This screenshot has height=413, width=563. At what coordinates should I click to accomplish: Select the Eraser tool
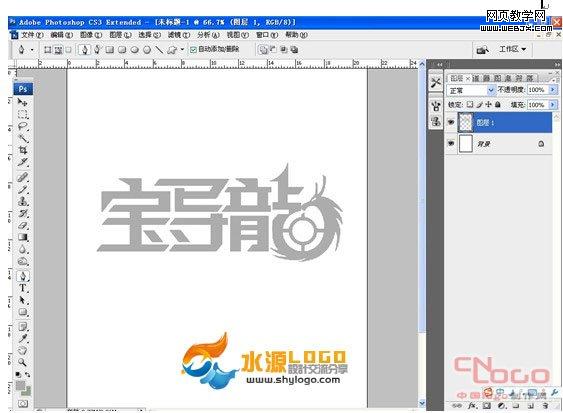[23, 226]
